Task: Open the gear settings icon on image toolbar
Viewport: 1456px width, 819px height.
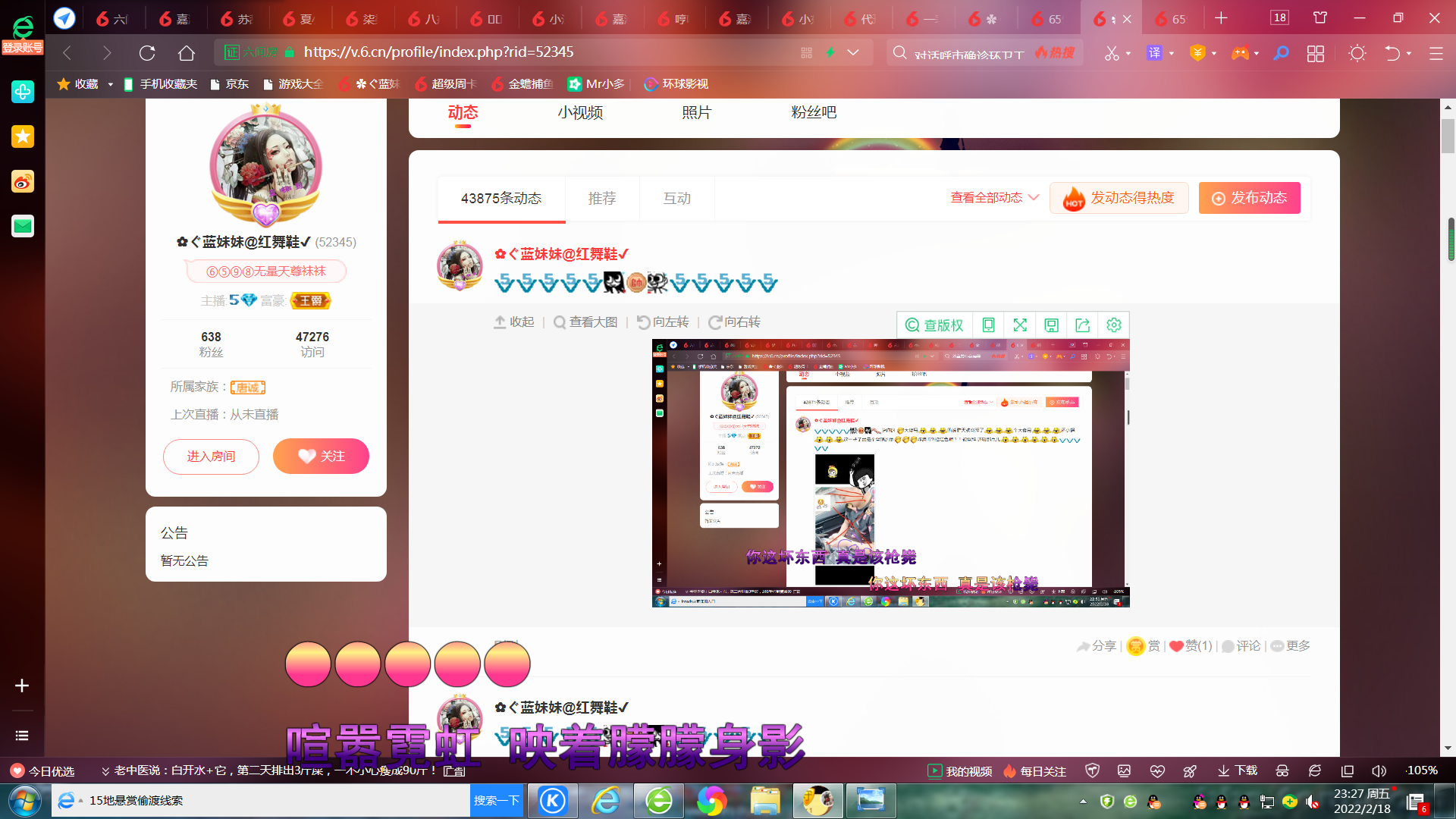Action: pos(1113,325)
